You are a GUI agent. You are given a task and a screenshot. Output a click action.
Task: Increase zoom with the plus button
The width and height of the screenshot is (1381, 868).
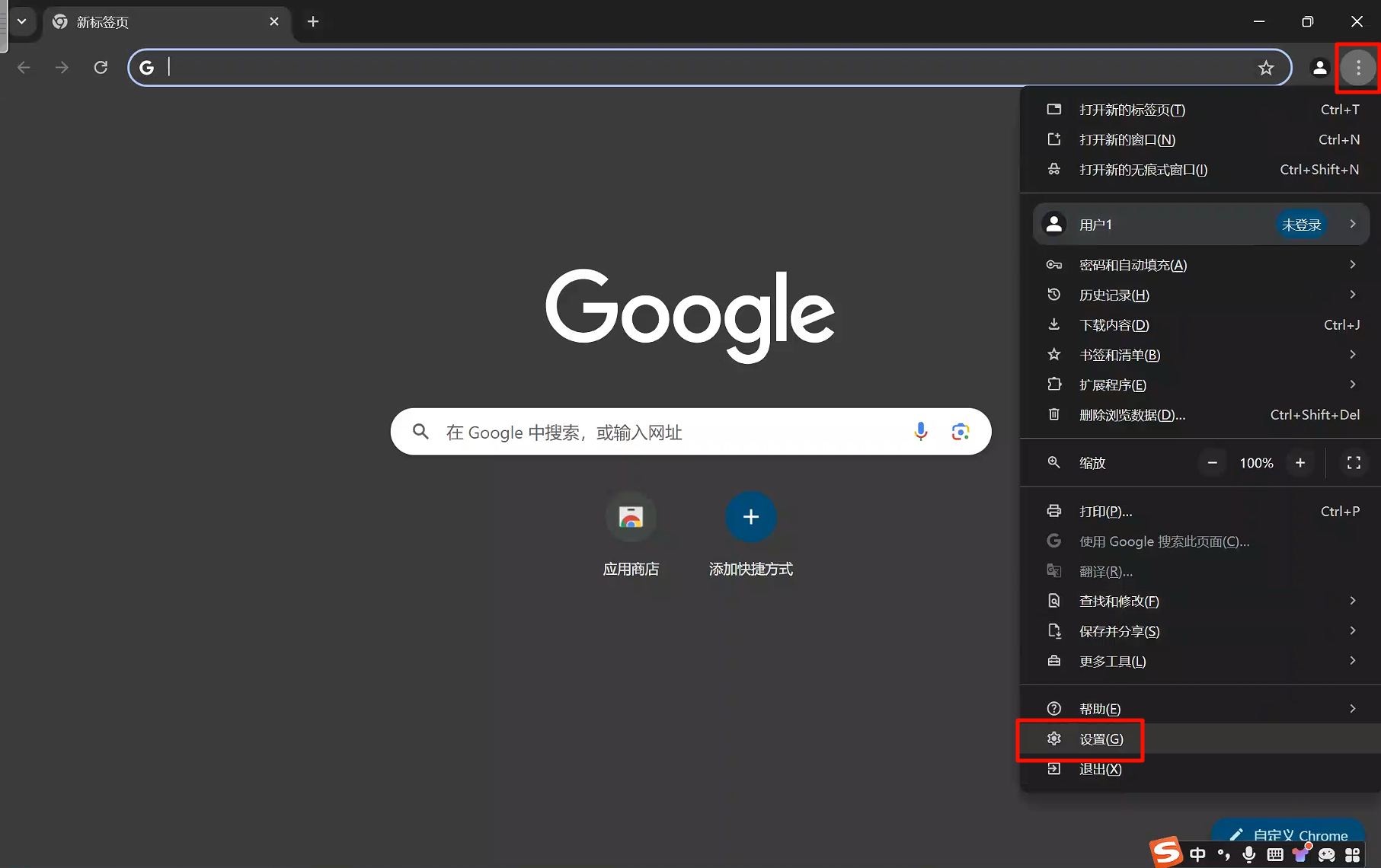pos(1299,463)
